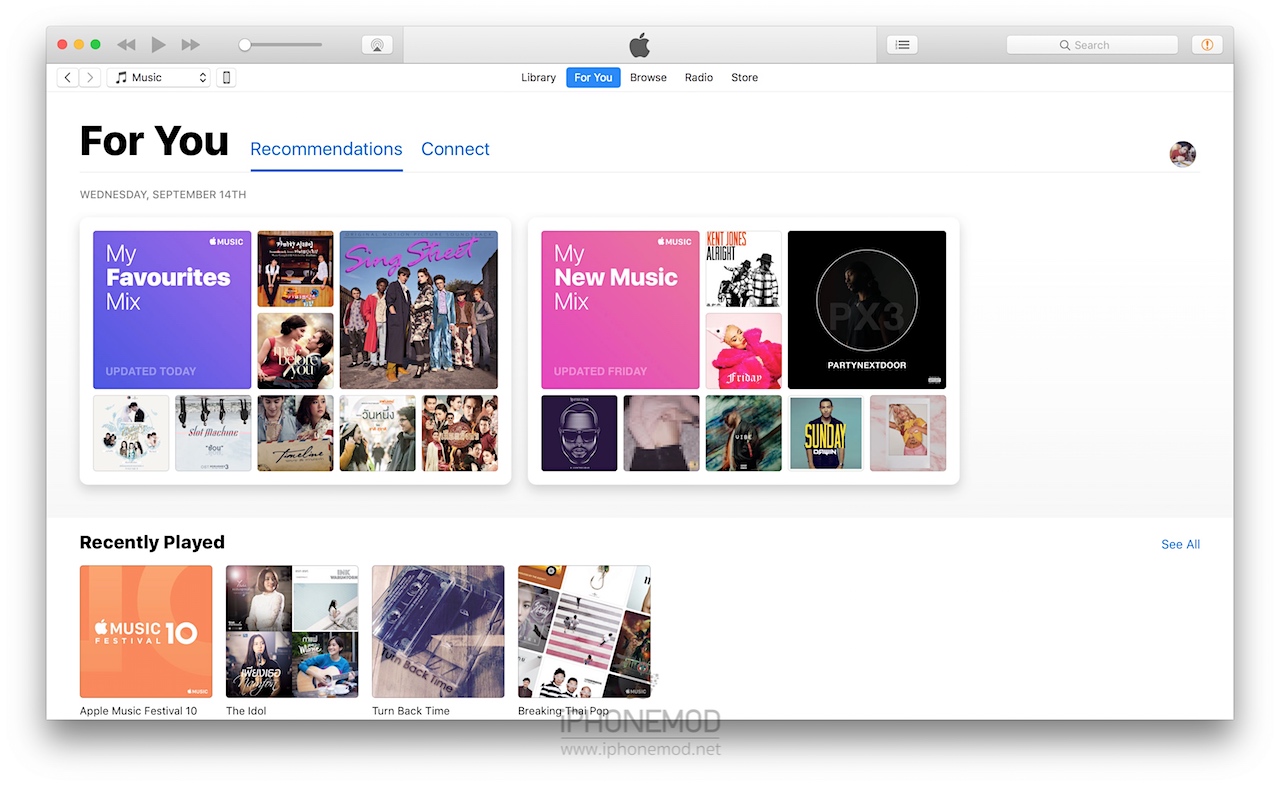Click the Apple Music Festival 10 title
The height and width of the screenshot is (786, 1280).
139,711
